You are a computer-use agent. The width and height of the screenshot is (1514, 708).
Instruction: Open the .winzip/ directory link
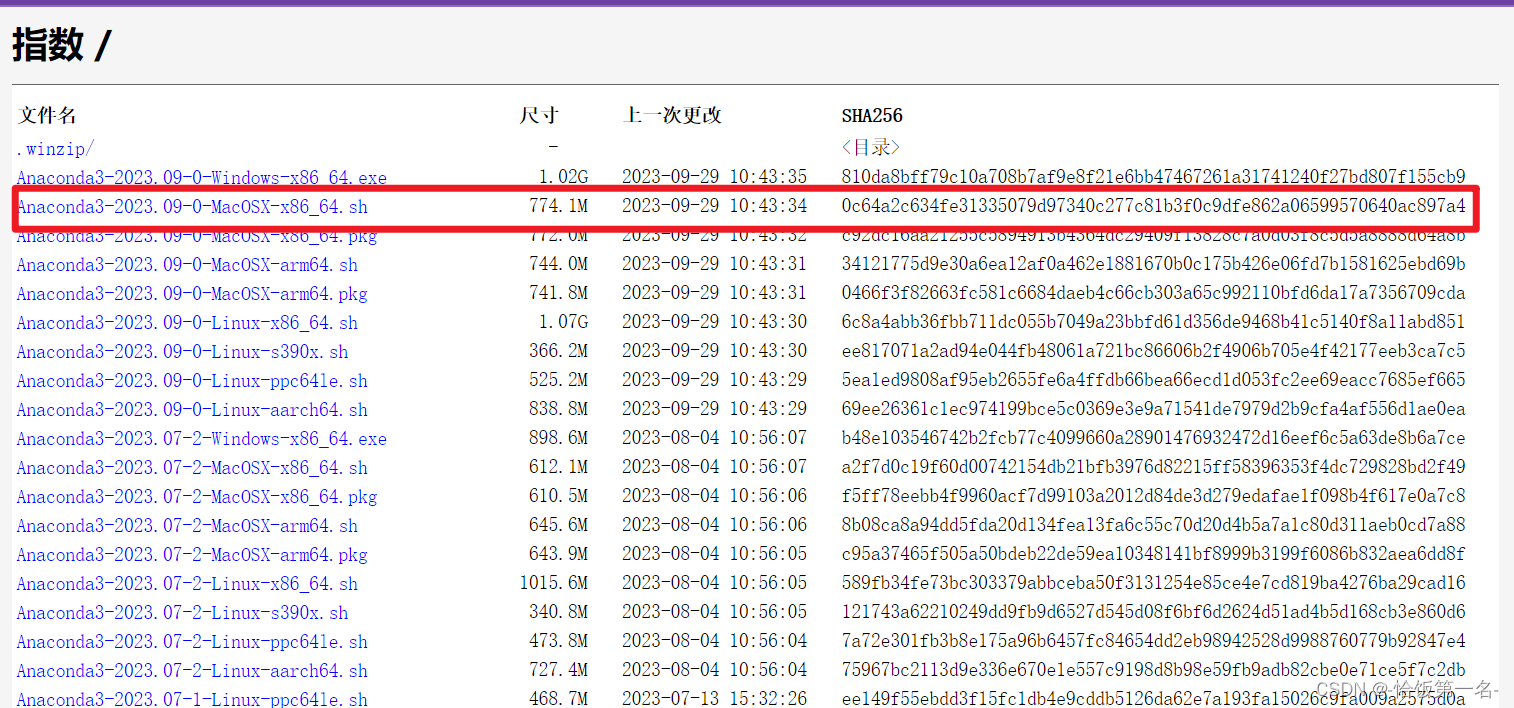[x=55, y=148]
